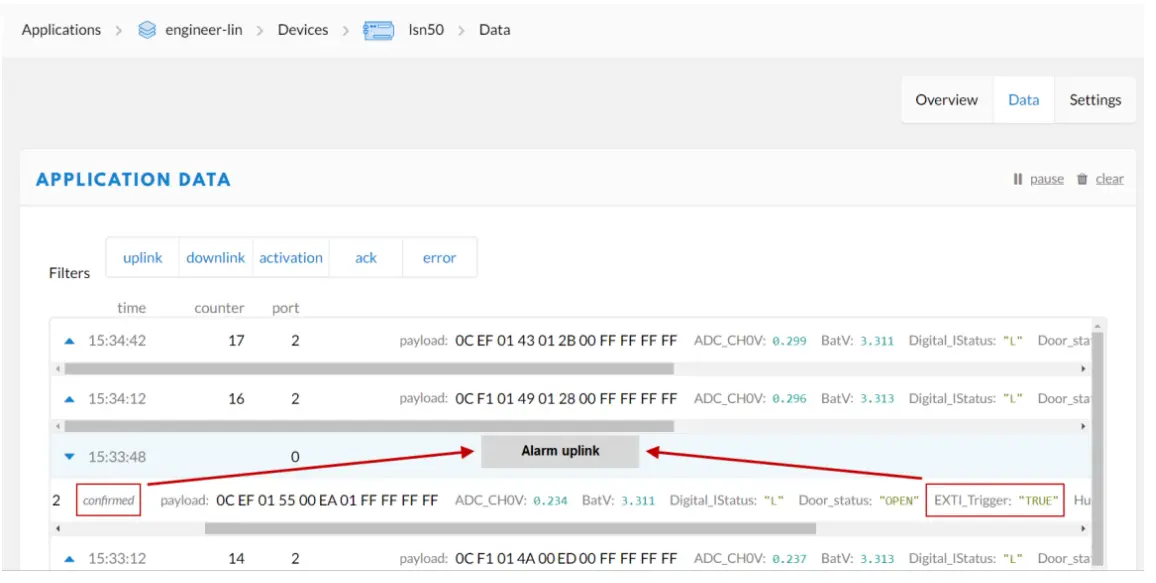Click payload 0C EF 01 55 00 EA

[x=327, y=500]
